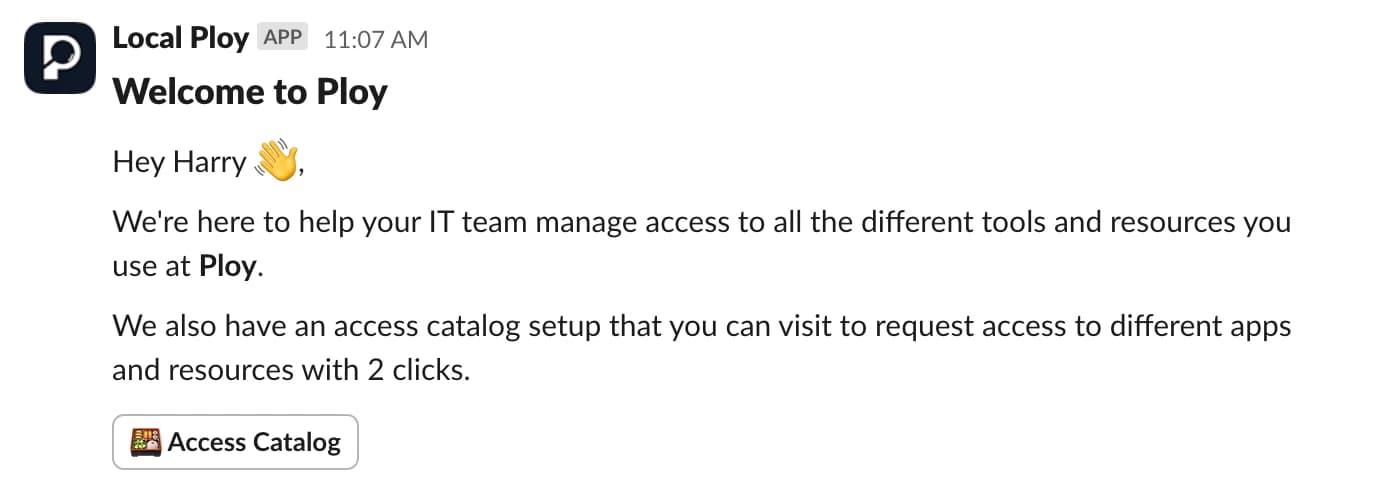Click the 11:07 AM message timestamp
The width and height of the screenshot is (1396, 494).
[x=376, y=41]
